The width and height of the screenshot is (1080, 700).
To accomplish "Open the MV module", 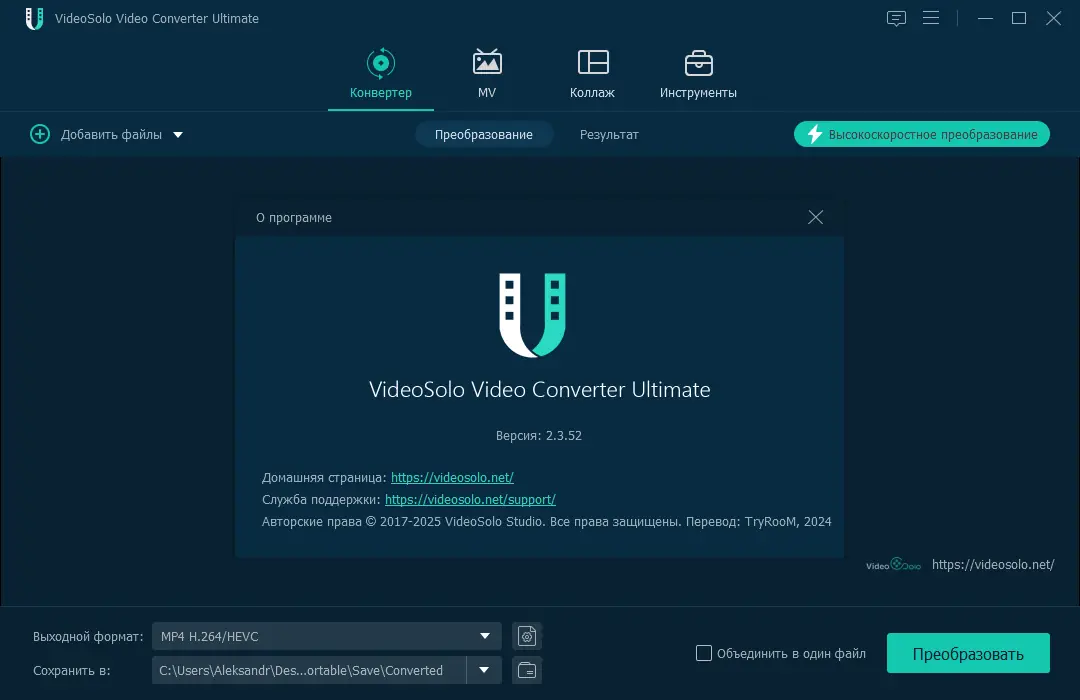I will (486, 63).
